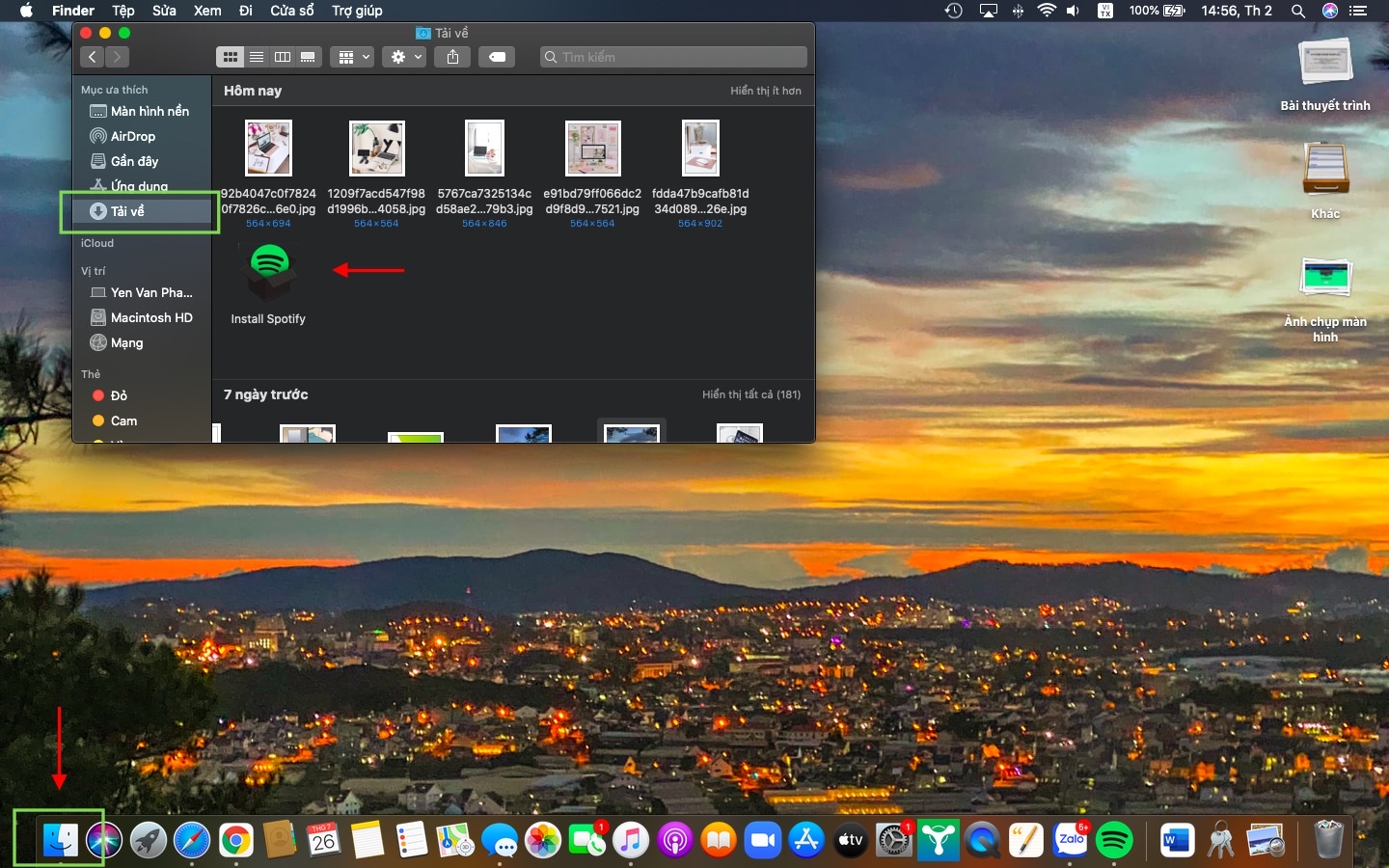
Task: Open Spotify from the dock
Action: coord(1114,840)
